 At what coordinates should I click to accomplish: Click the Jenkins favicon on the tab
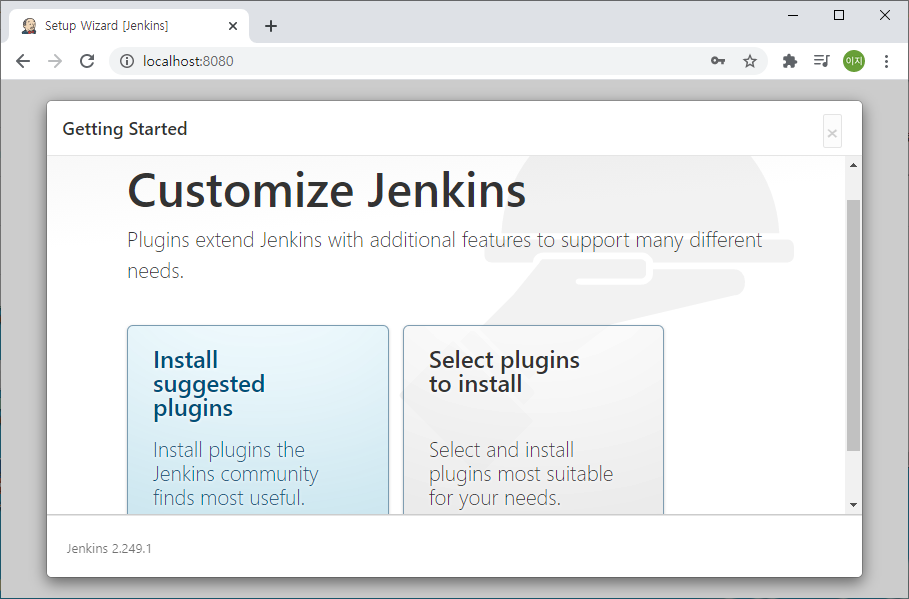[x=29, y=26]
